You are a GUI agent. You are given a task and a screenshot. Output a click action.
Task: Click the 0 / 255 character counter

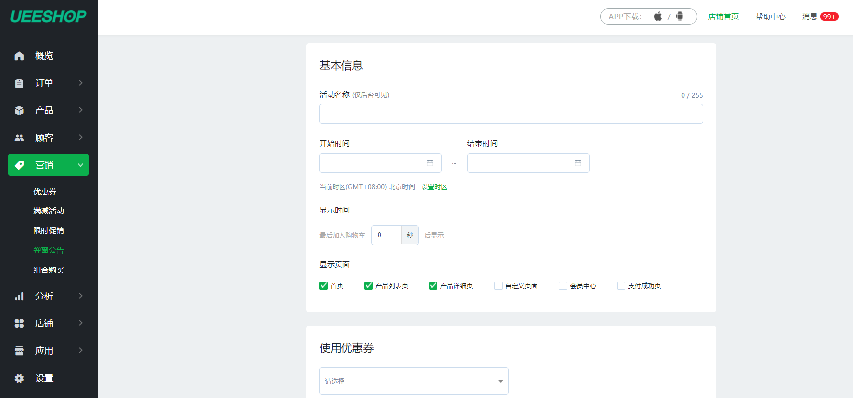[x=692, y=95]
